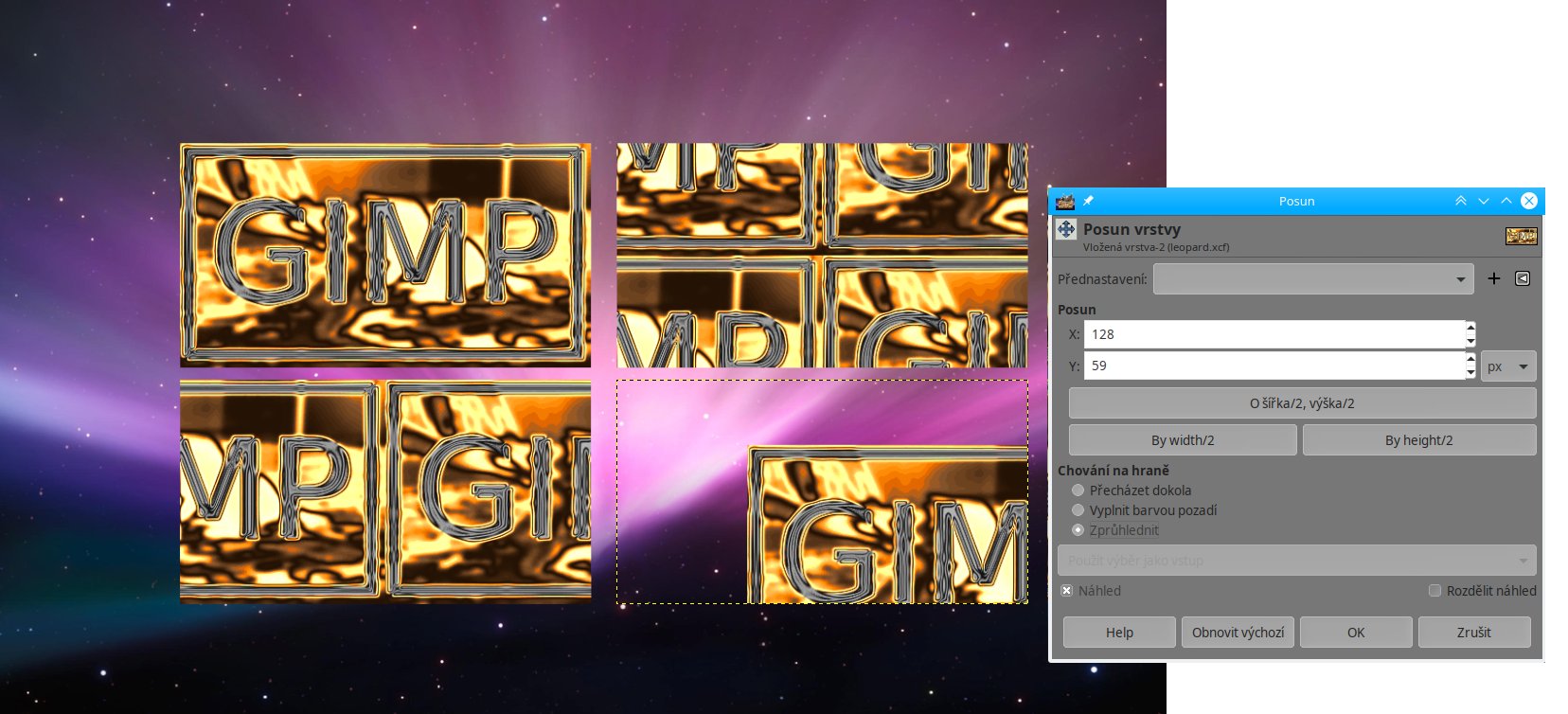This screenshot has width=1568, height=714.
Task: Select Vyplnit barvou pozadí radio option
Action: pyautogui.click(x=1078, y=510)
